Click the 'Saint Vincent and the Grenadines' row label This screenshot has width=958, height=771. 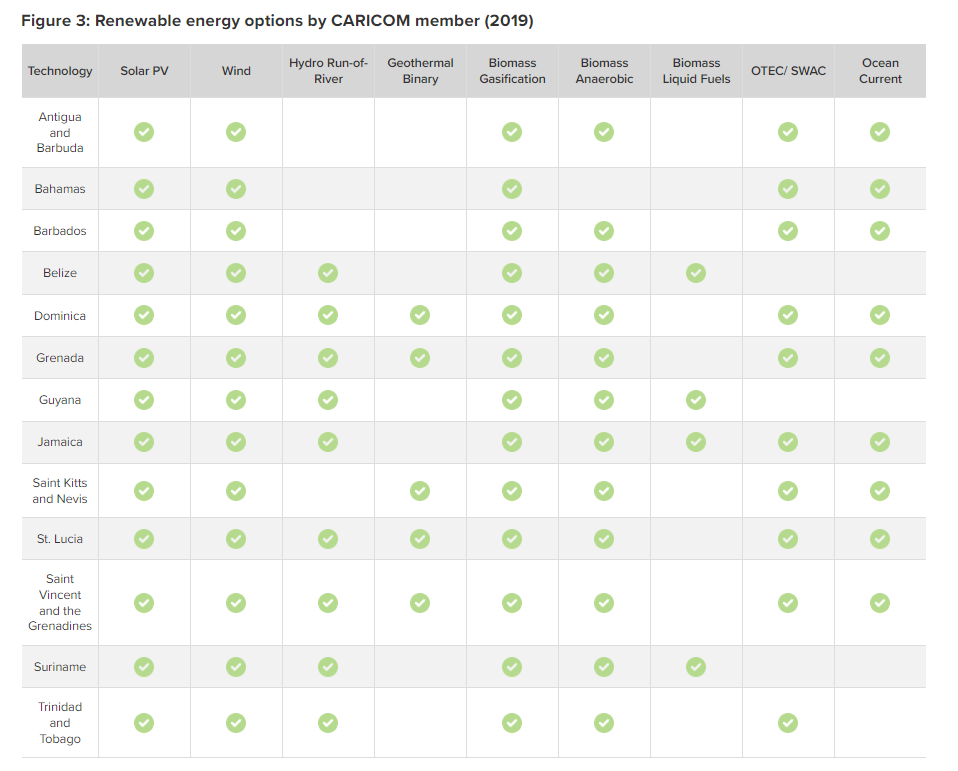(60, 602)
